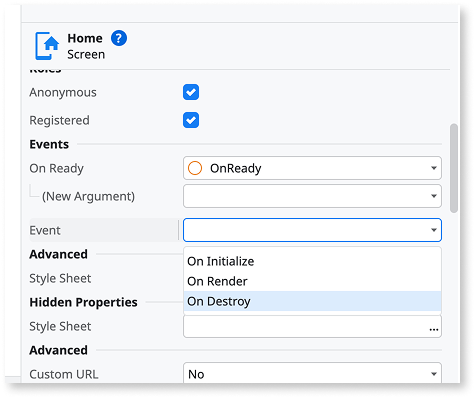Viewport: 475px width, 398px height.
Task: Select On Destroy from the list
Action: 312,301
